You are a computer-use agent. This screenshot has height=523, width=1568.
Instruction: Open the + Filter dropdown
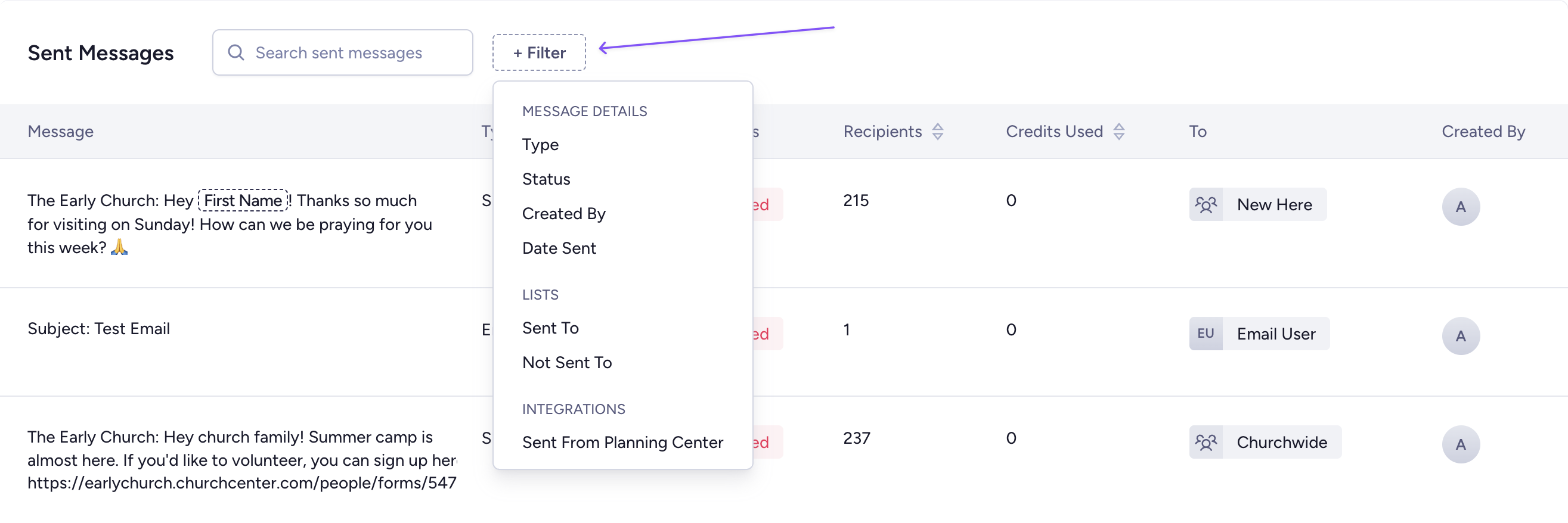539,53
